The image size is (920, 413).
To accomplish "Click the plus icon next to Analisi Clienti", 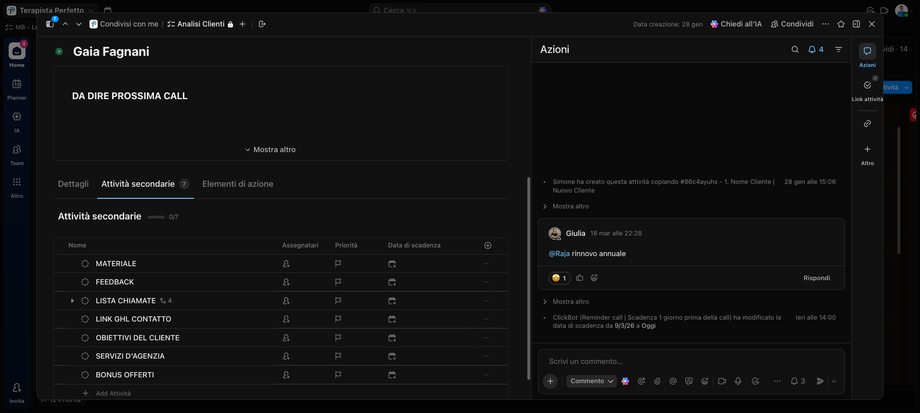I will pyautogui.click(x=242, y=24).
